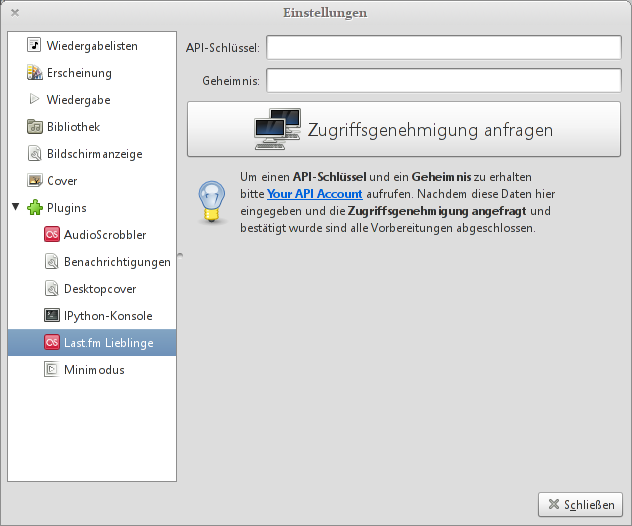
Task: Click the IPython-Konsole terminal icon
Action: tap(52, 315)
